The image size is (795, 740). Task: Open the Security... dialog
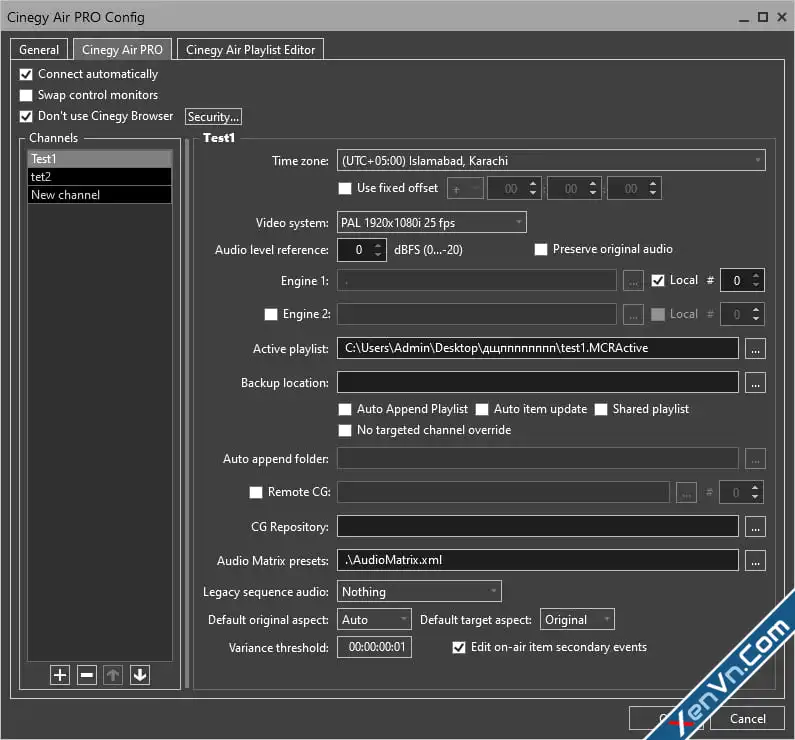pos(213,117)
